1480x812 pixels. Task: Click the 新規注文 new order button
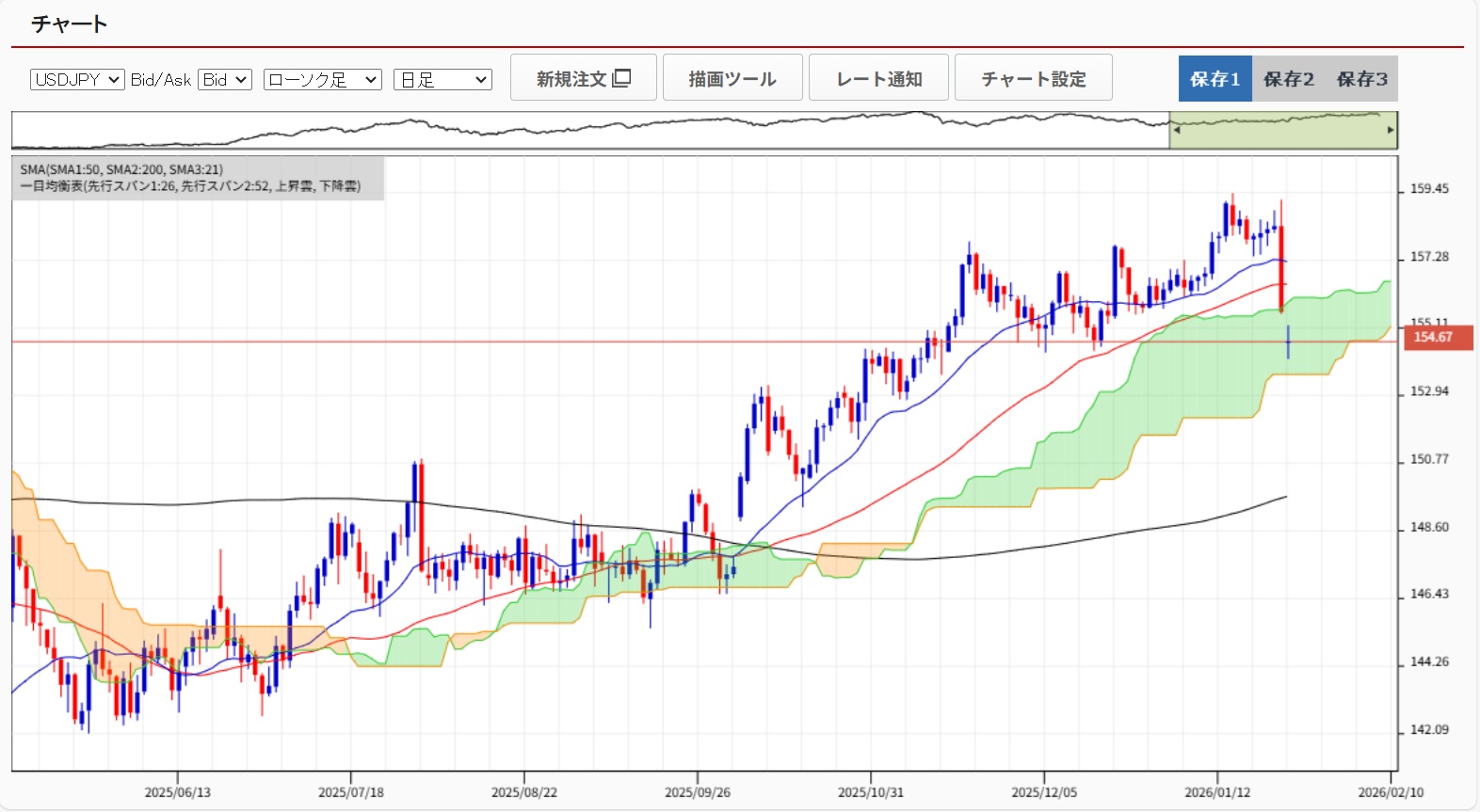[583, 78]
